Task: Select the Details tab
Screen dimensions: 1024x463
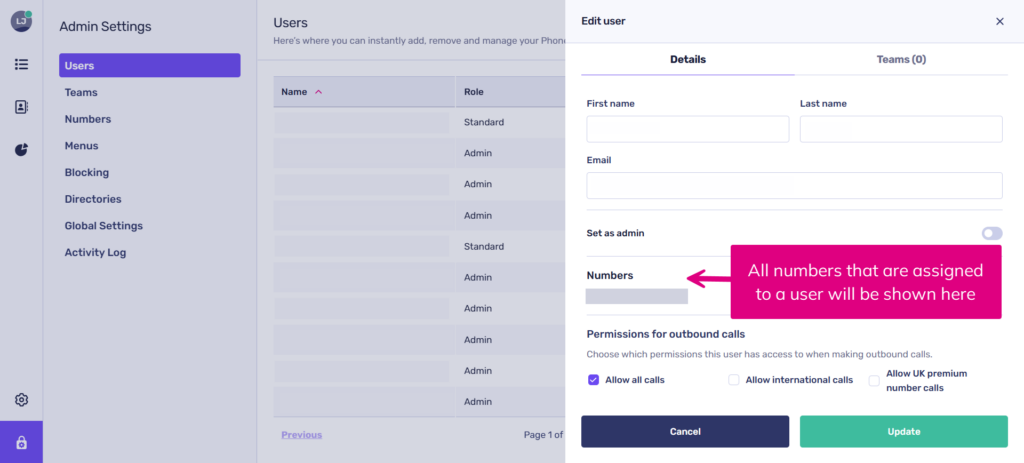Action: pyautogui.click(x=688, y=60)
